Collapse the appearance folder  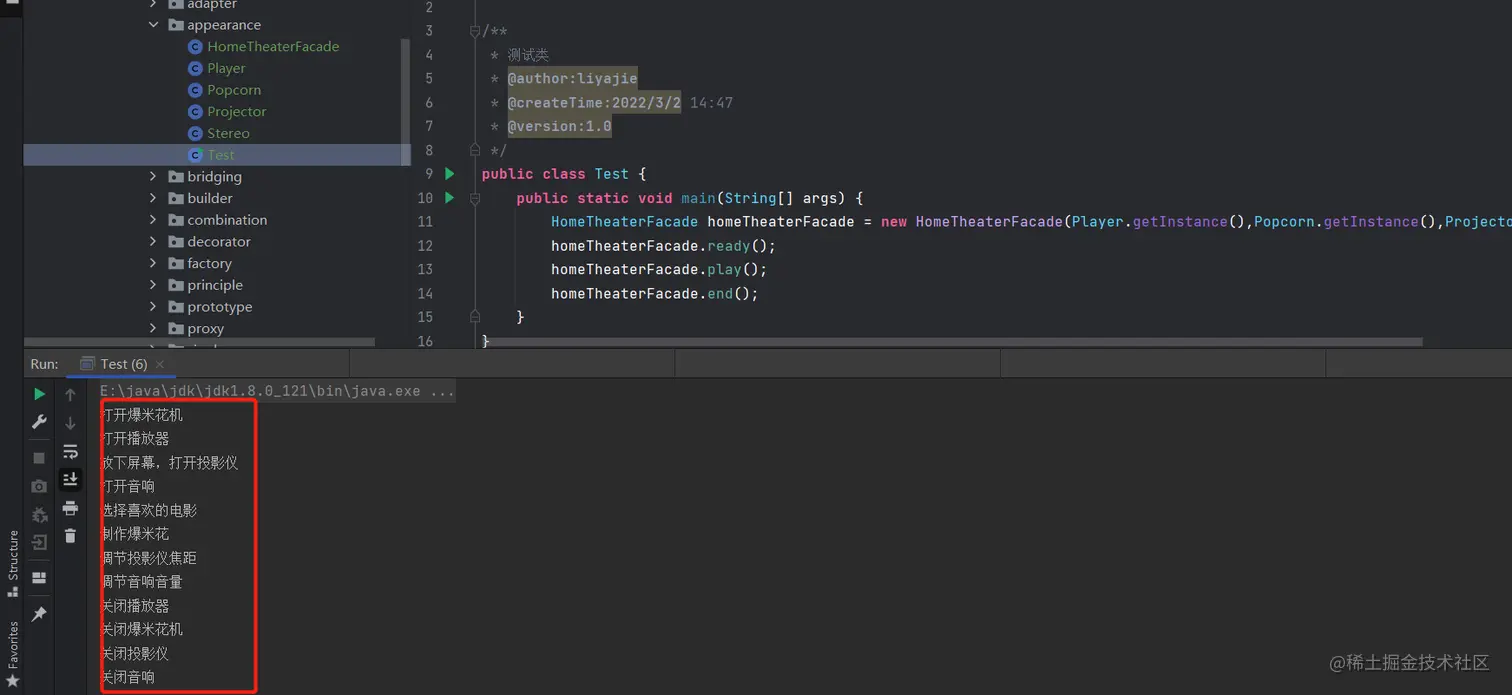(153, 25)
